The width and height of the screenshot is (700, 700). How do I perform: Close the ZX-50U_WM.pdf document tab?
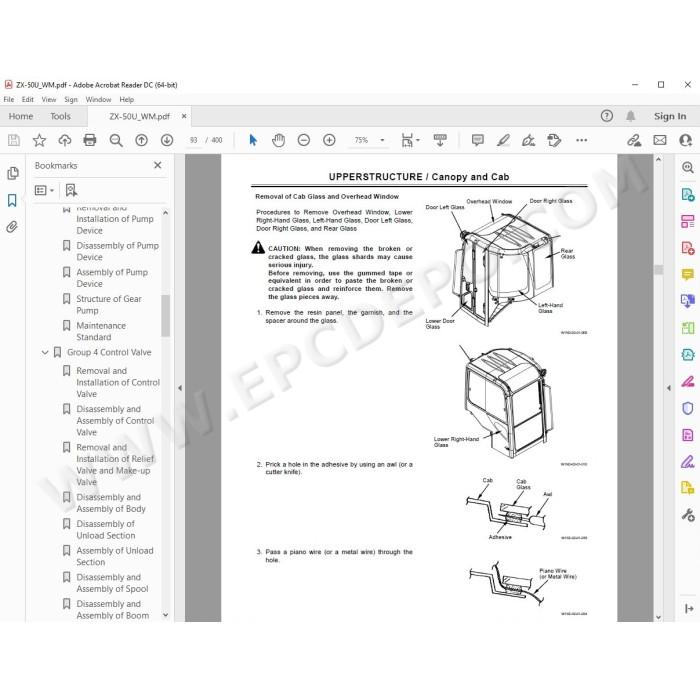pyautogui.click(x=184, y=116)
